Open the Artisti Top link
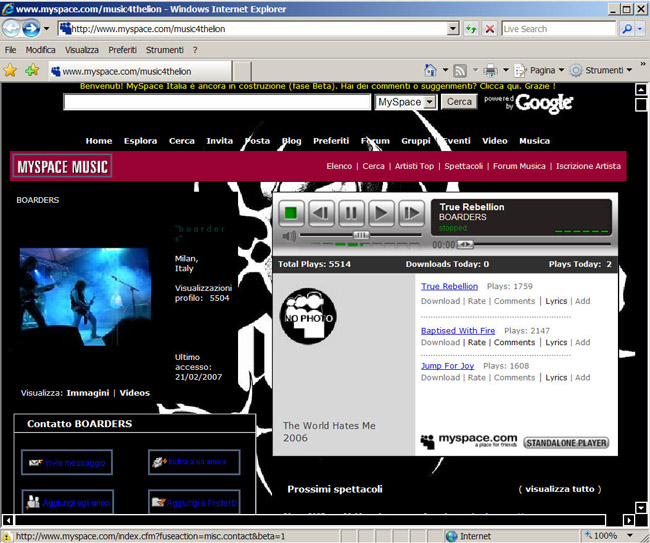This screenshot has height=543, width=650. click(414, 166)
